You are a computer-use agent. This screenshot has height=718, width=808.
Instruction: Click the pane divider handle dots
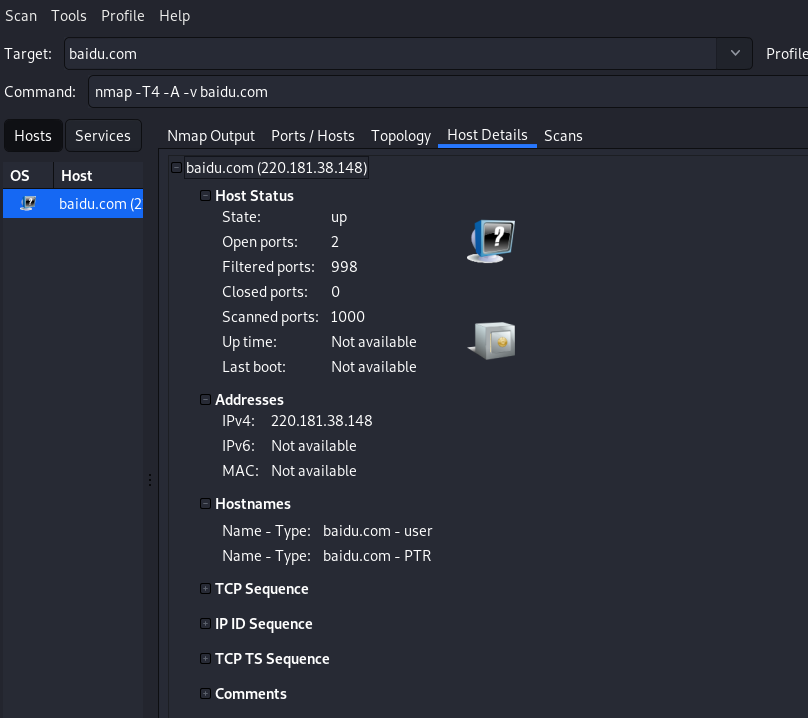(150, 480)
